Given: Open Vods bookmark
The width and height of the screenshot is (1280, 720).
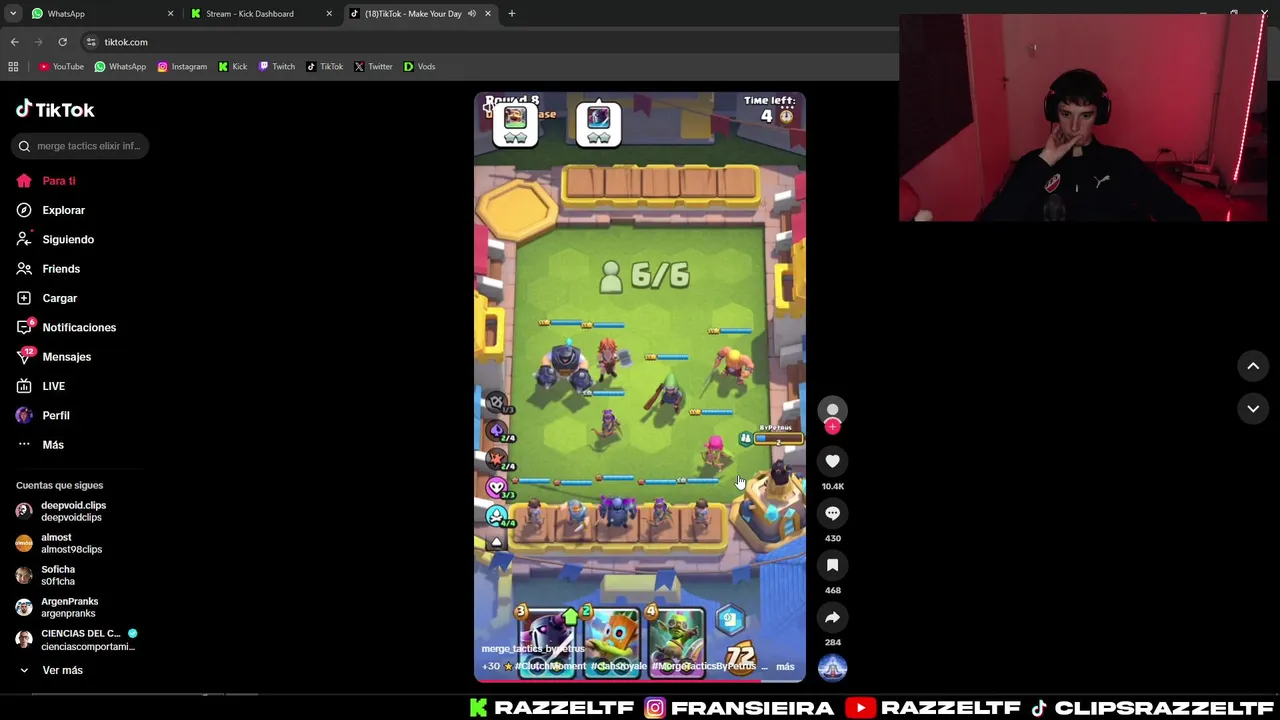Looking at the screenshot, I should pyautogui.click(x=419, y=66).
